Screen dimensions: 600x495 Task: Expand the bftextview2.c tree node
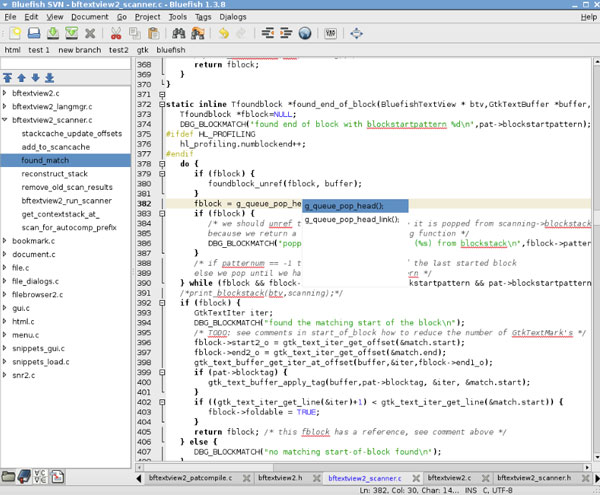point(6,93)
